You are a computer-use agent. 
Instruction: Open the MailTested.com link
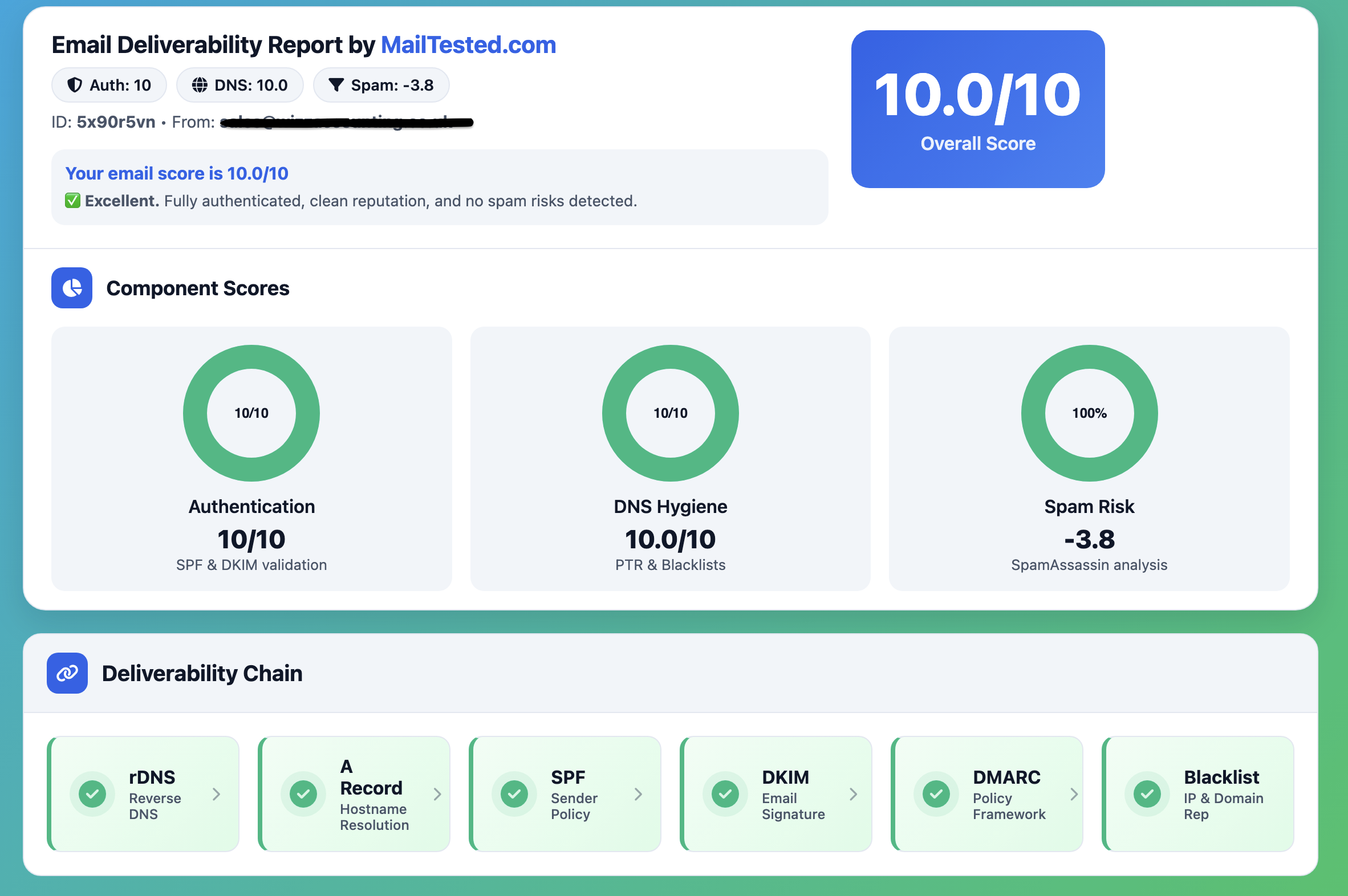coord(468,44)
